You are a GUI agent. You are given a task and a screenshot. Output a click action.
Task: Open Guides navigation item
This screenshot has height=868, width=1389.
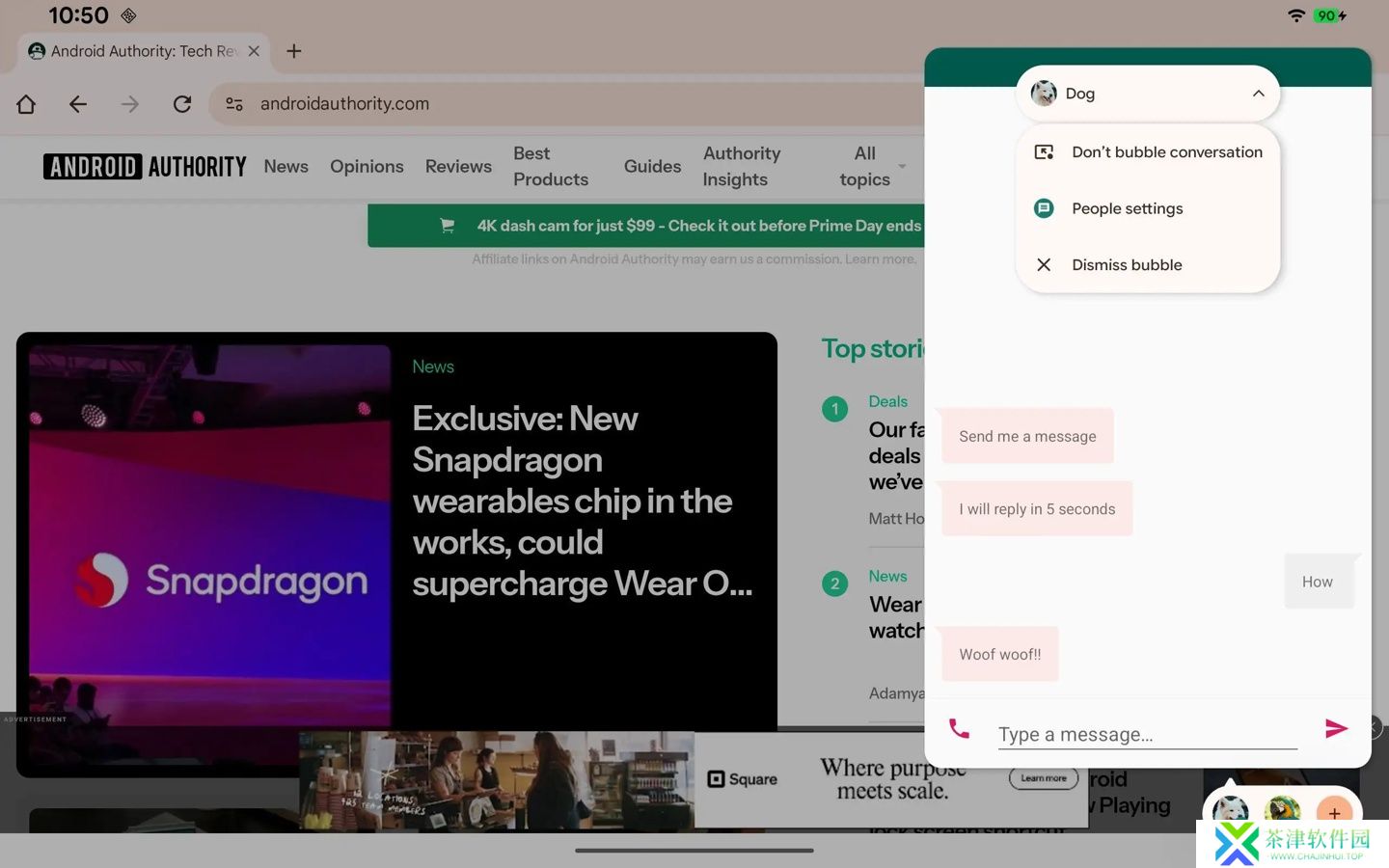(652, 167)
